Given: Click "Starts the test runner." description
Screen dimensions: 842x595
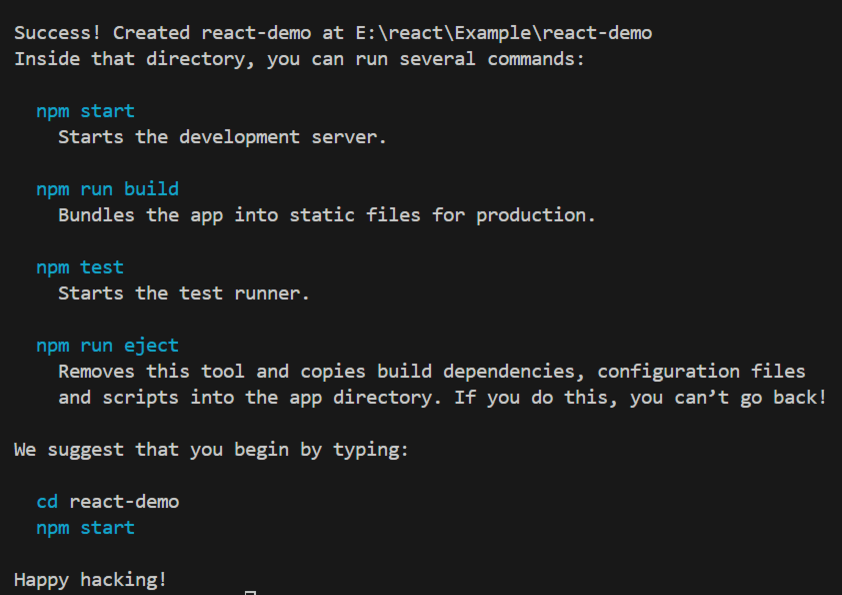Looking at the screenshot, I should pos(184,293).
